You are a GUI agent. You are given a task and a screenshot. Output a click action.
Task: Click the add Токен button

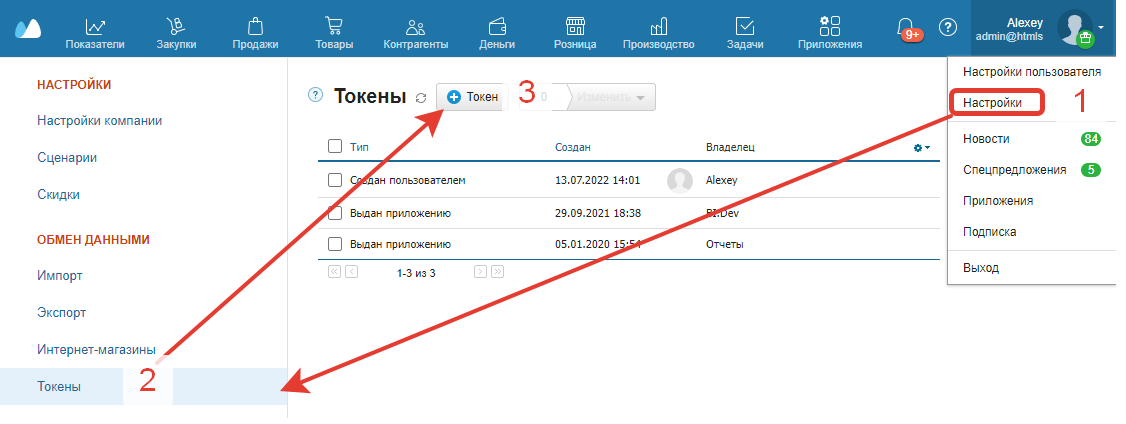(x=472, y=97)
